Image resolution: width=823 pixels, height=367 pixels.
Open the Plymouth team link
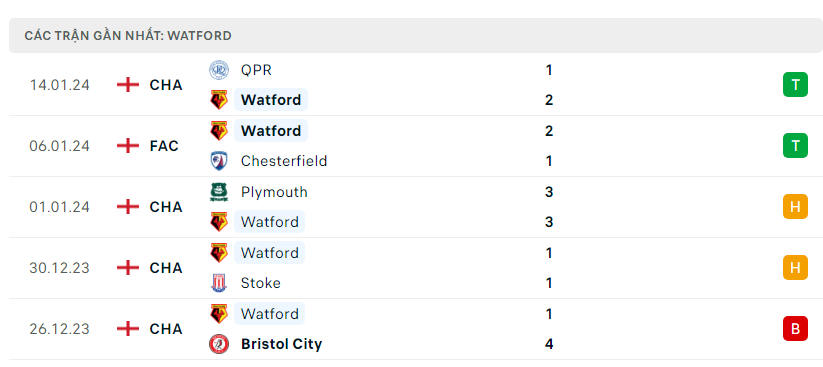click(x=274, y=192)
